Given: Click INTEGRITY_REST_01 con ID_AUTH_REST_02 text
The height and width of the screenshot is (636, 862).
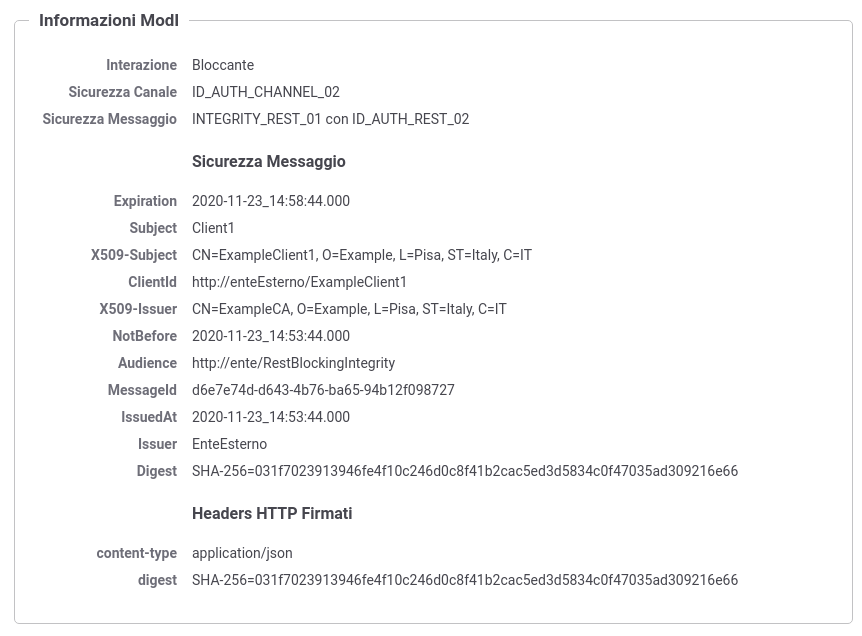Looking at the screenshot, I should coord(330,119).
